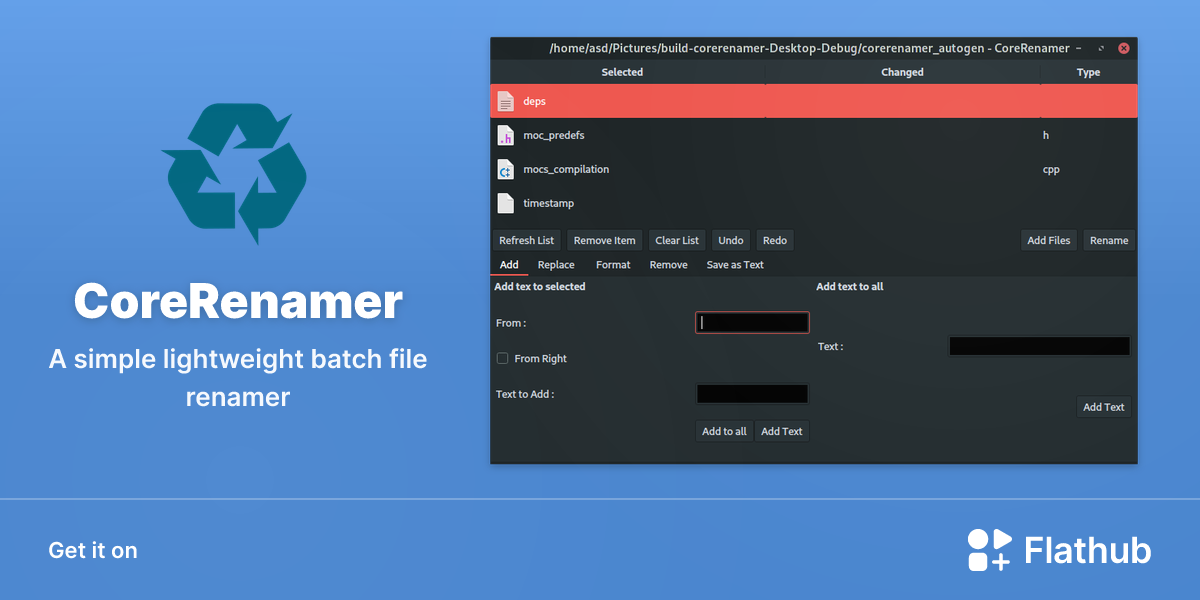
Task: Click the Flathub logo icon
Action: (990, 550)
